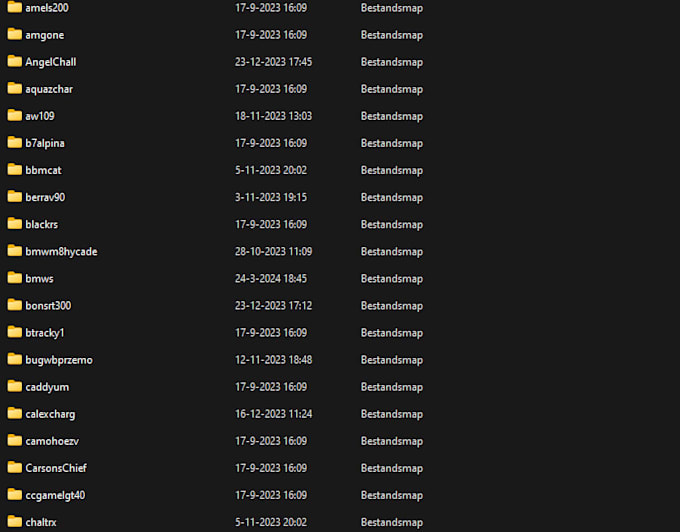Select the bmws folder name

(x=40, y=278)
